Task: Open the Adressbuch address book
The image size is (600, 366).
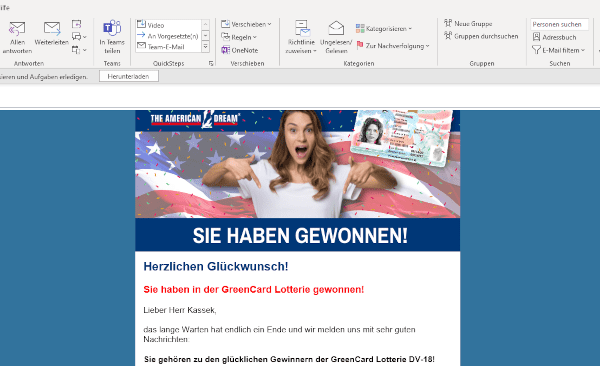Action: (554, 37)
